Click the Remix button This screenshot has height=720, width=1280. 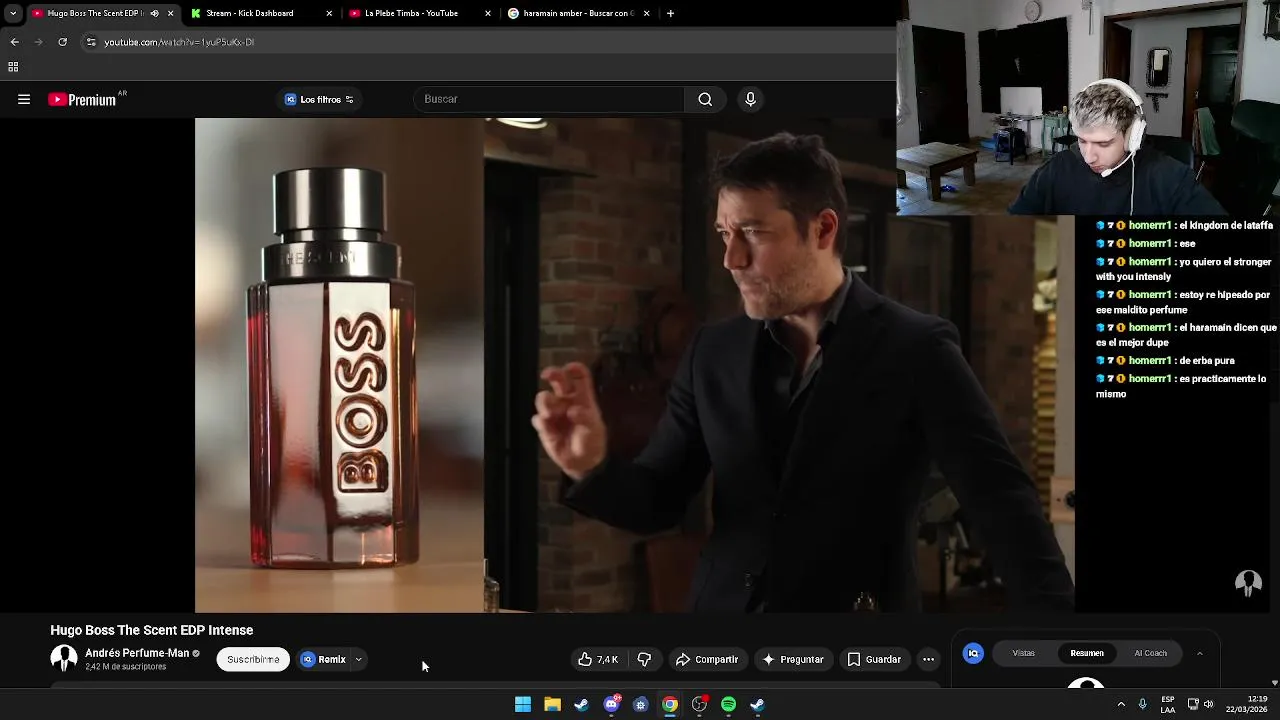[x=323, y=659]
